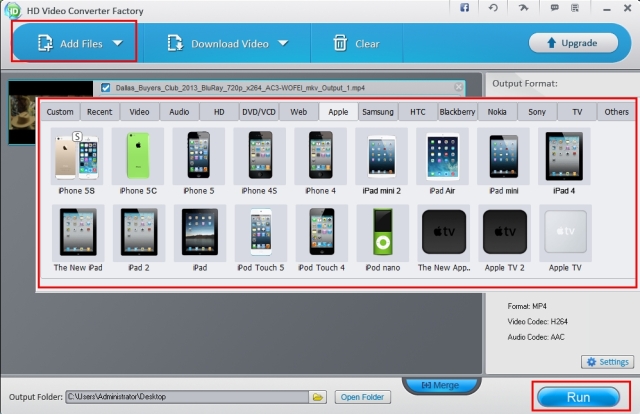
Task: Select the green iPod nano preset
Action: [x=383, y=233]
